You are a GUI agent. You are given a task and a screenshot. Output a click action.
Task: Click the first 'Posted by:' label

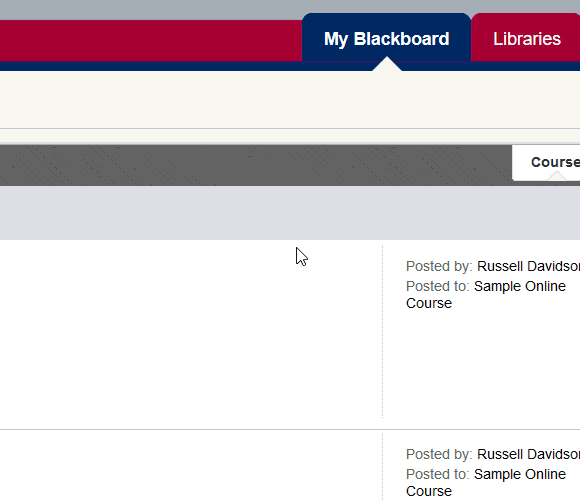click(x=439, y=266)
